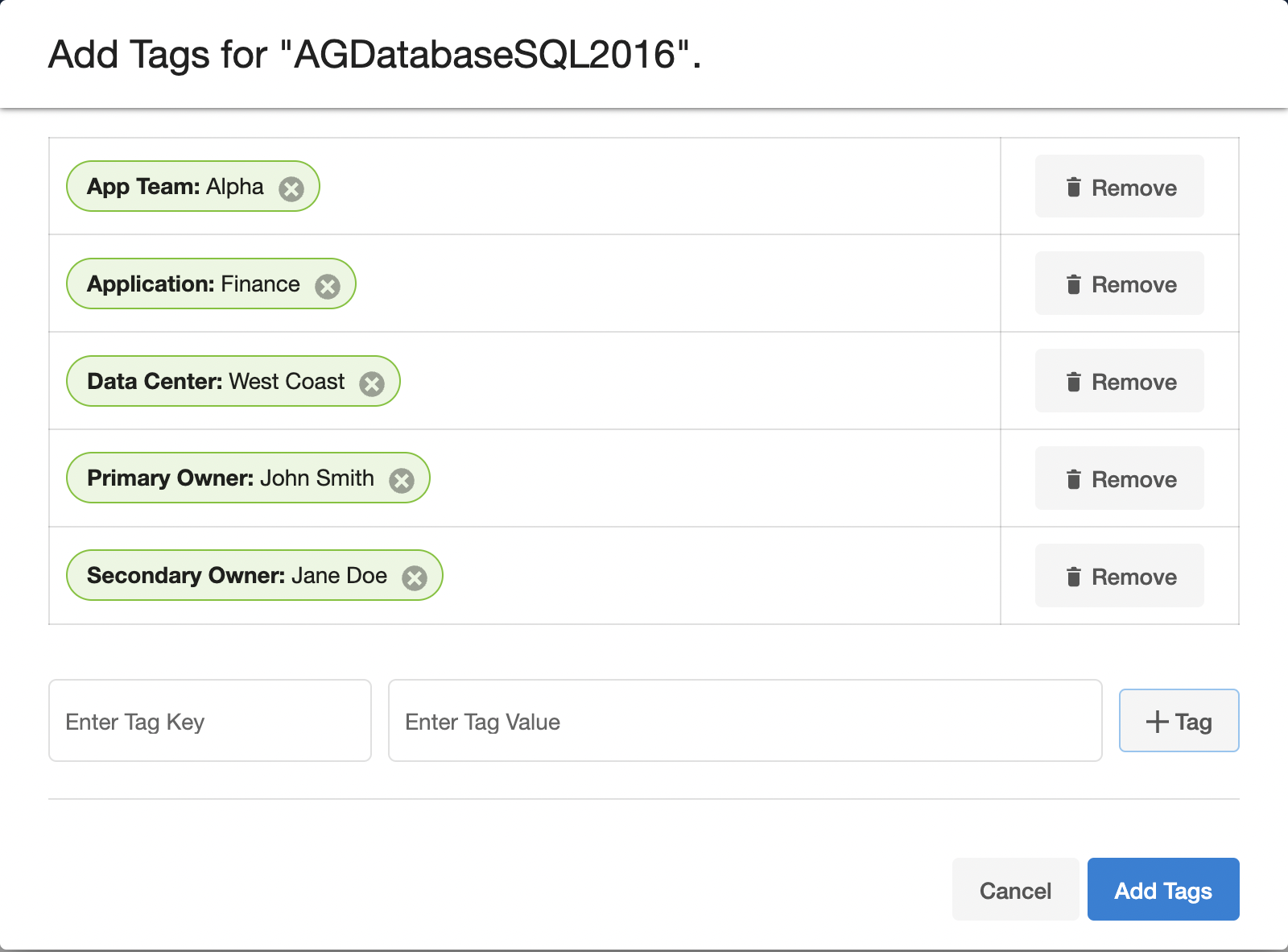Select the Data Center: West Coast chip
Viewport: 1288px width, 952px height.
tap(216, 382)
